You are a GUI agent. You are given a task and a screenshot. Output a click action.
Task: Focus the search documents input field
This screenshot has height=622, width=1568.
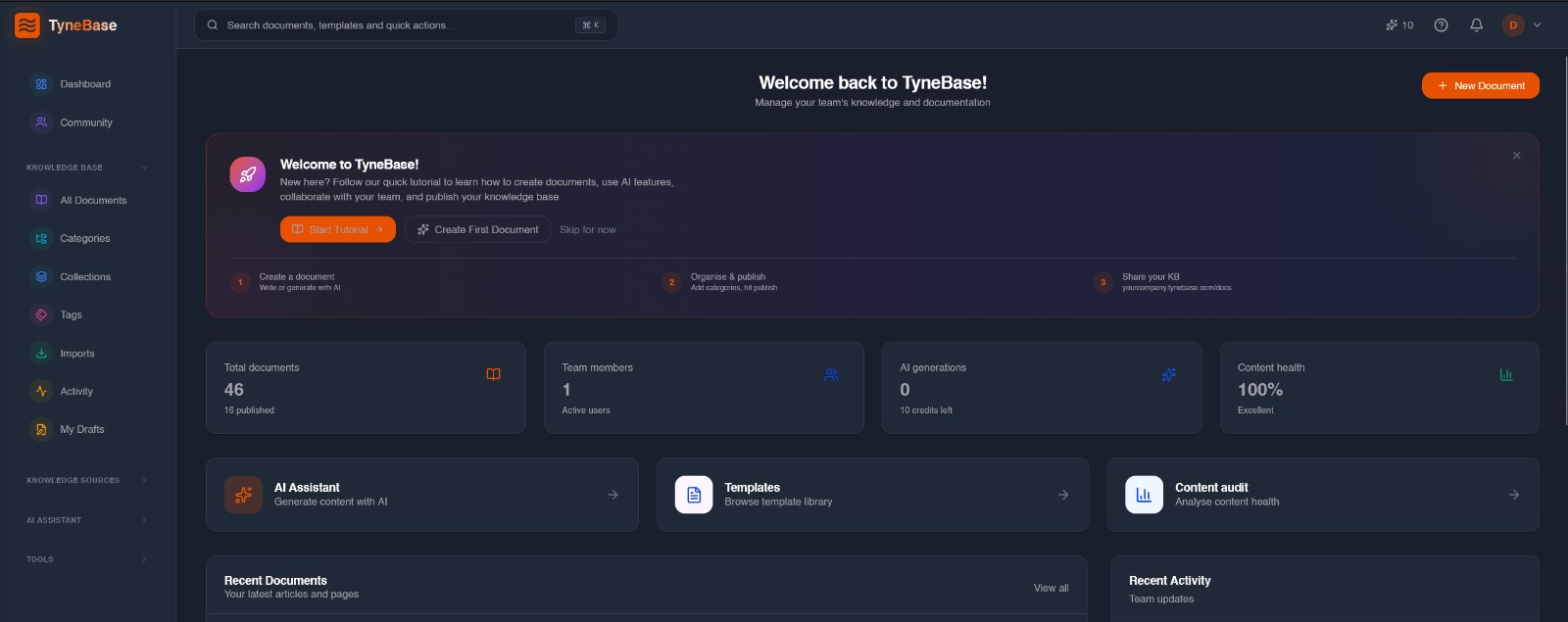click(406, 25)
